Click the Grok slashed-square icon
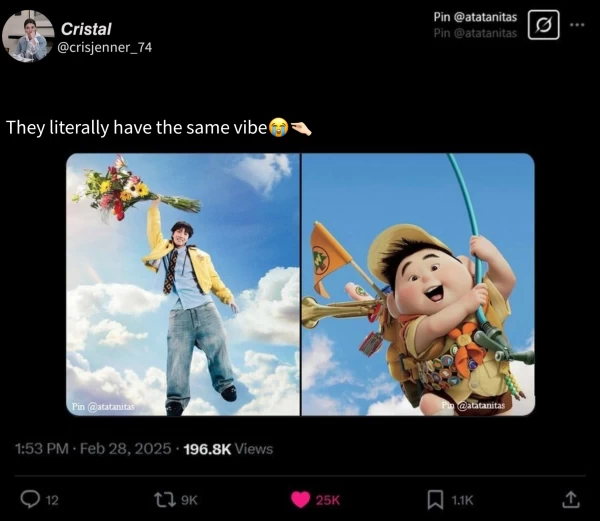 click(542, 25)
